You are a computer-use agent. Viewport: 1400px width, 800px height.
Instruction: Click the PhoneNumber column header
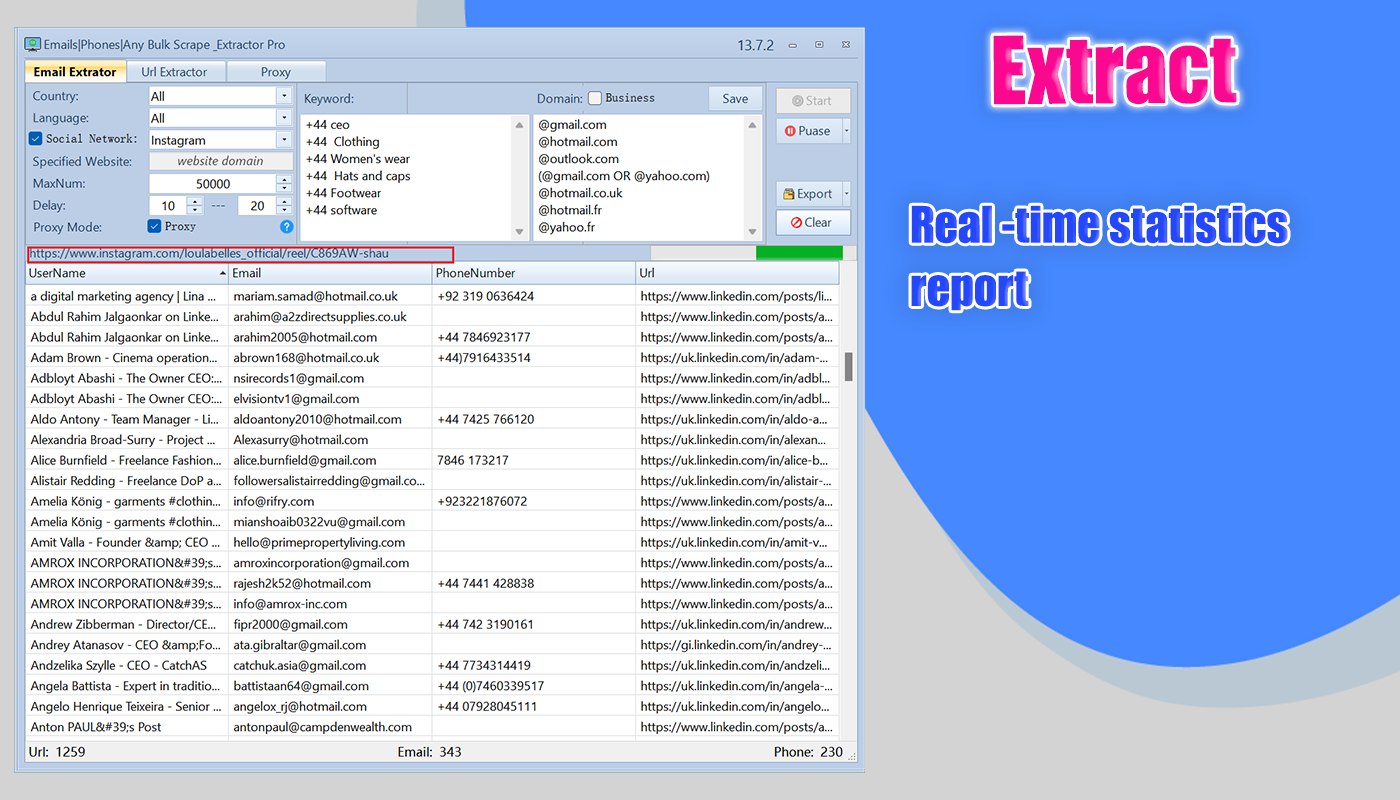(534, 273)
